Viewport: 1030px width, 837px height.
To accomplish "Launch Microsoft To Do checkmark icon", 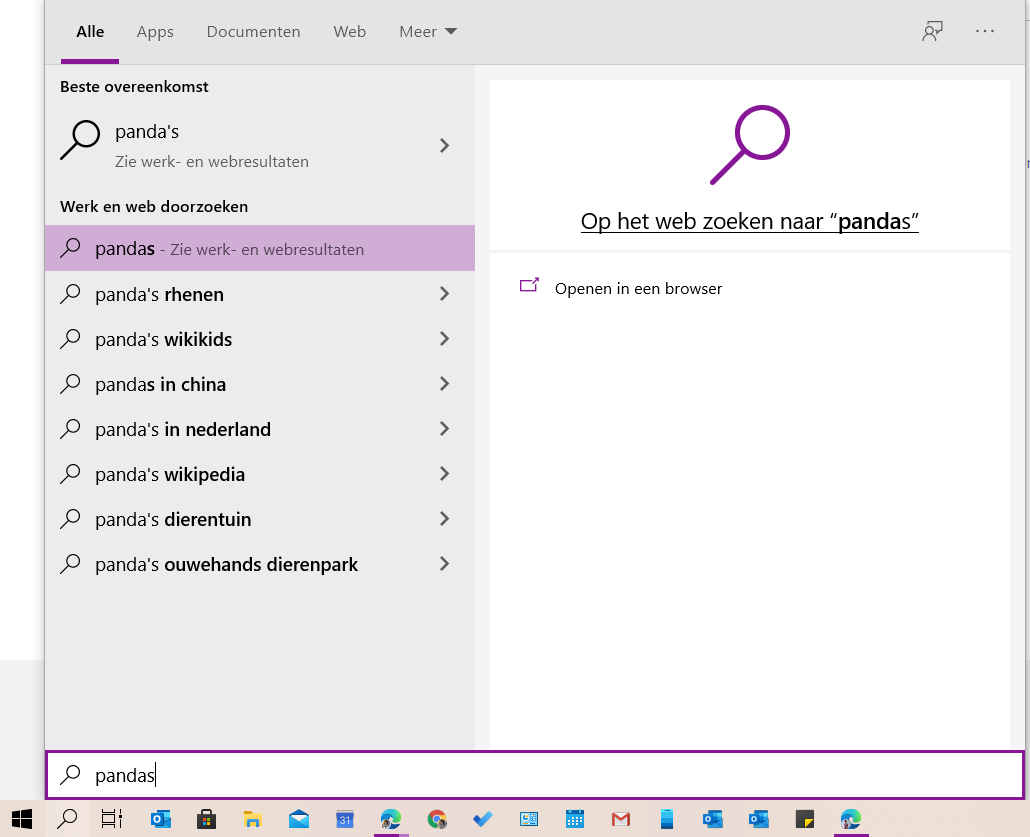I will [482, 819].
